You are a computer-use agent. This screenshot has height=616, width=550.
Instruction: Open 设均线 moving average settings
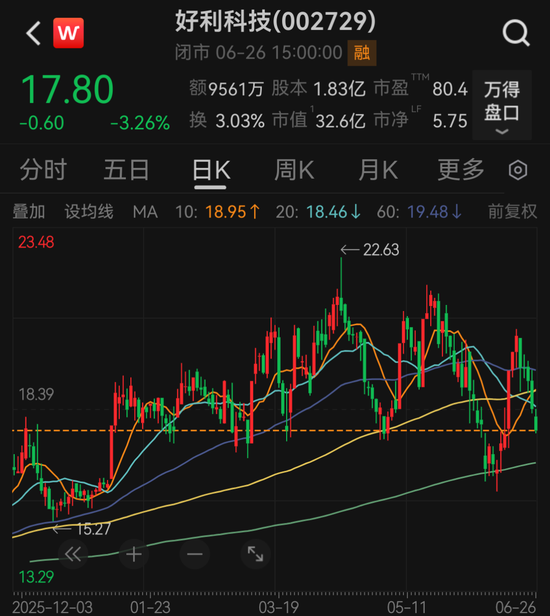pyautogui.click(x=89, y=212)
